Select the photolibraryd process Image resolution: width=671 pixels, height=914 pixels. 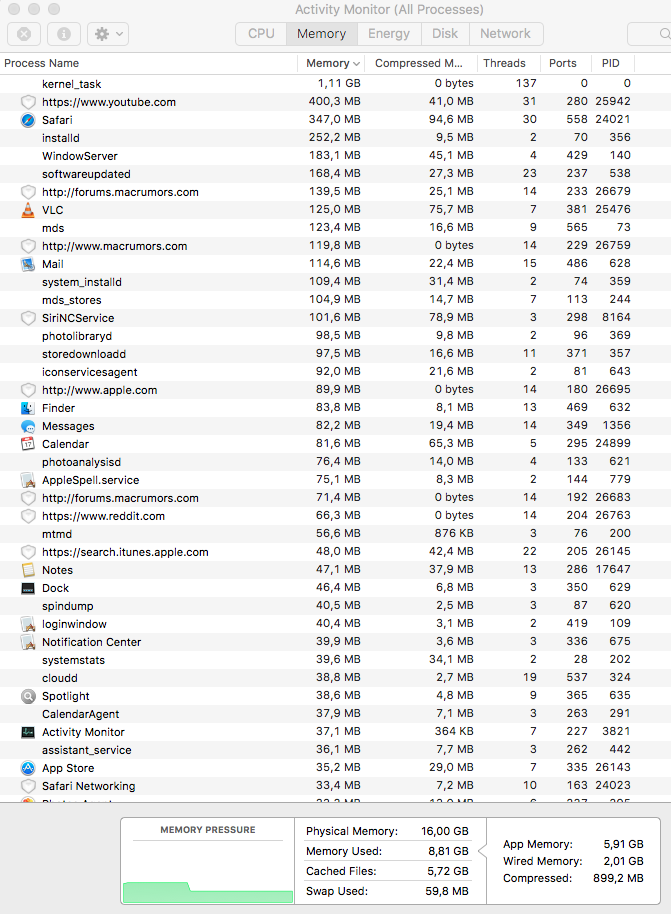335,336
